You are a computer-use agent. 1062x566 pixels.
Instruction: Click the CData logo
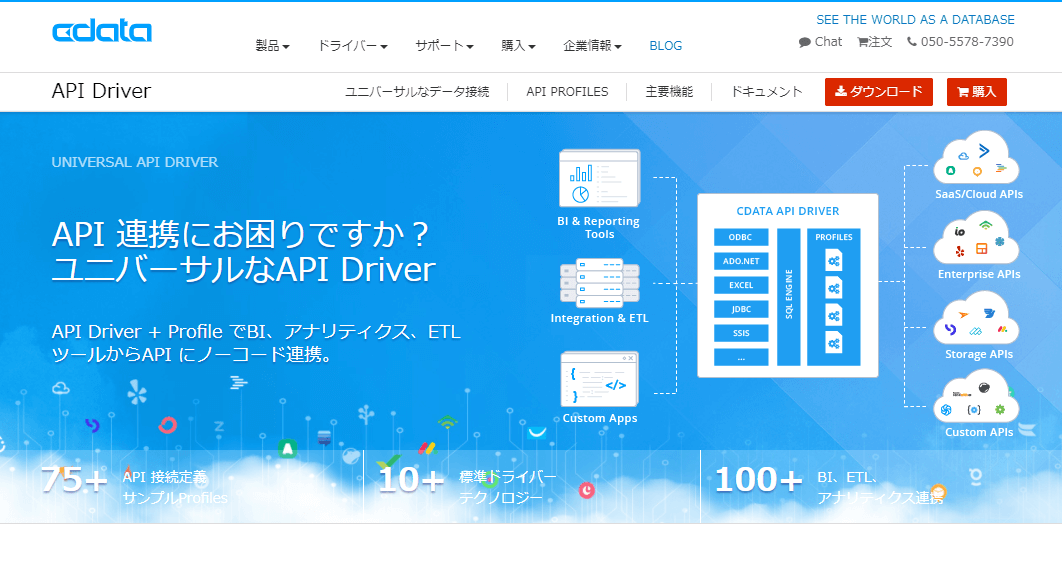pos(102,31)
